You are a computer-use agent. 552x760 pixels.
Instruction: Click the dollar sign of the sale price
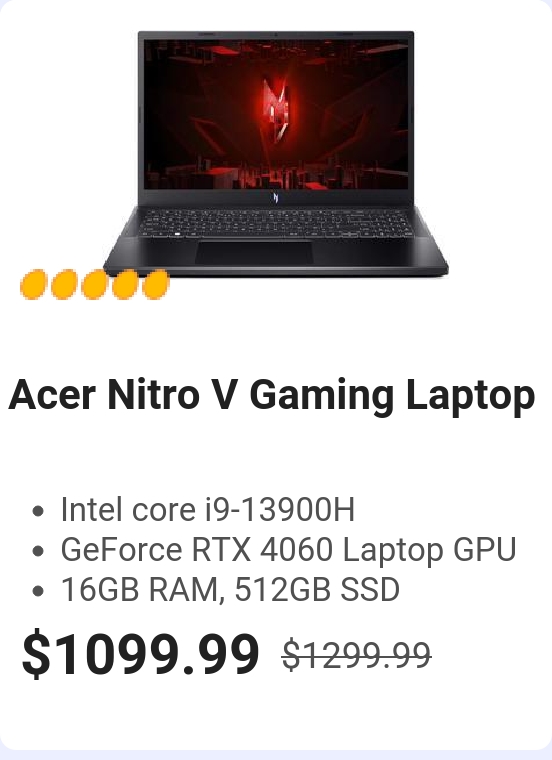[x=36, y=654]
